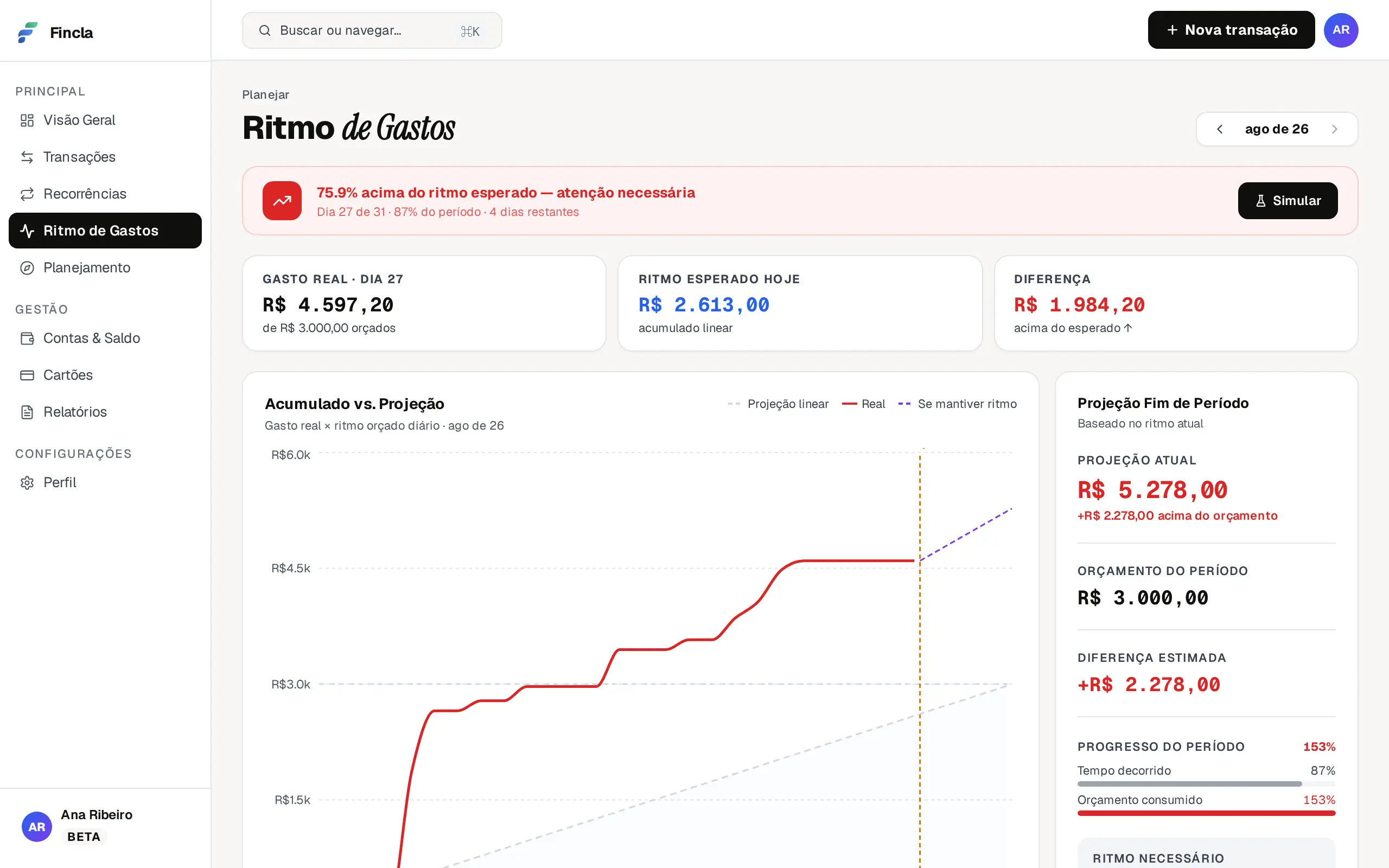The width and height of the screenshot is (1389, 868).
Task: Click the Acumulado vs. Projeção chart title
Action: pyautogui.click(x=355, y=404)
